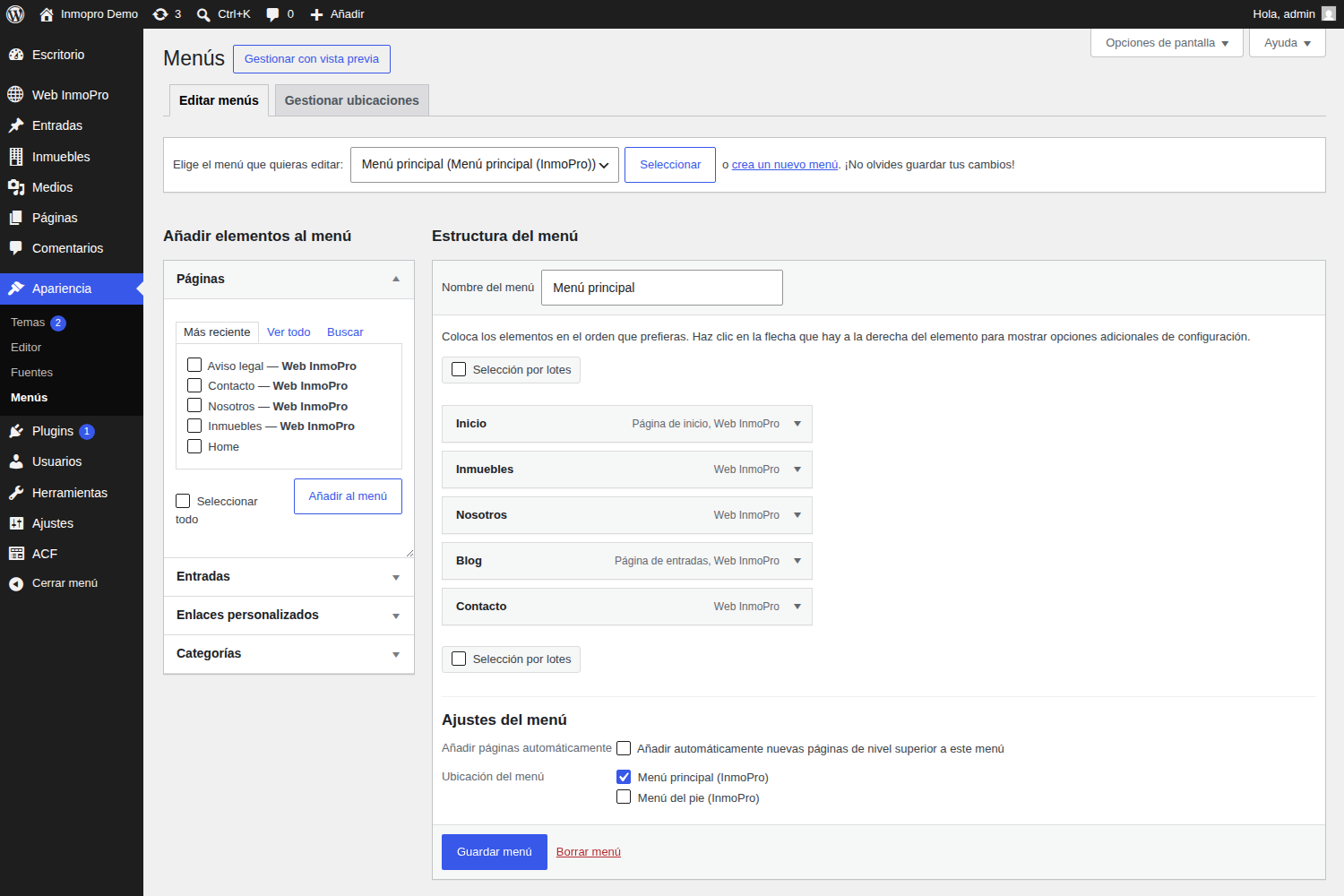Open Editor submenu item
The width and height of the screenshot is (1344, 896).
click(26, 348)
